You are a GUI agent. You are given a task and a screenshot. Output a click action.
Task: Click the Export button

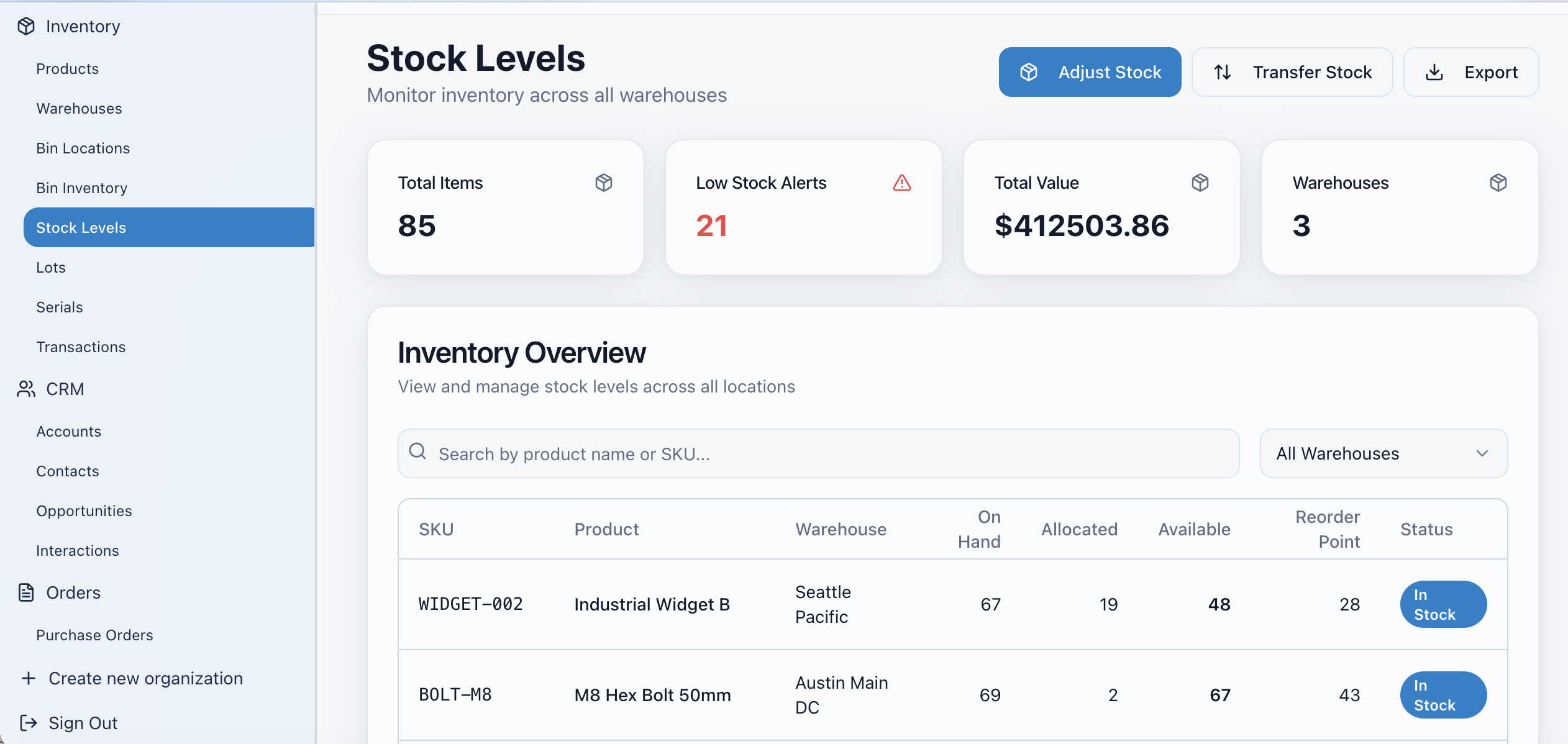click(x=1471, y=72)
